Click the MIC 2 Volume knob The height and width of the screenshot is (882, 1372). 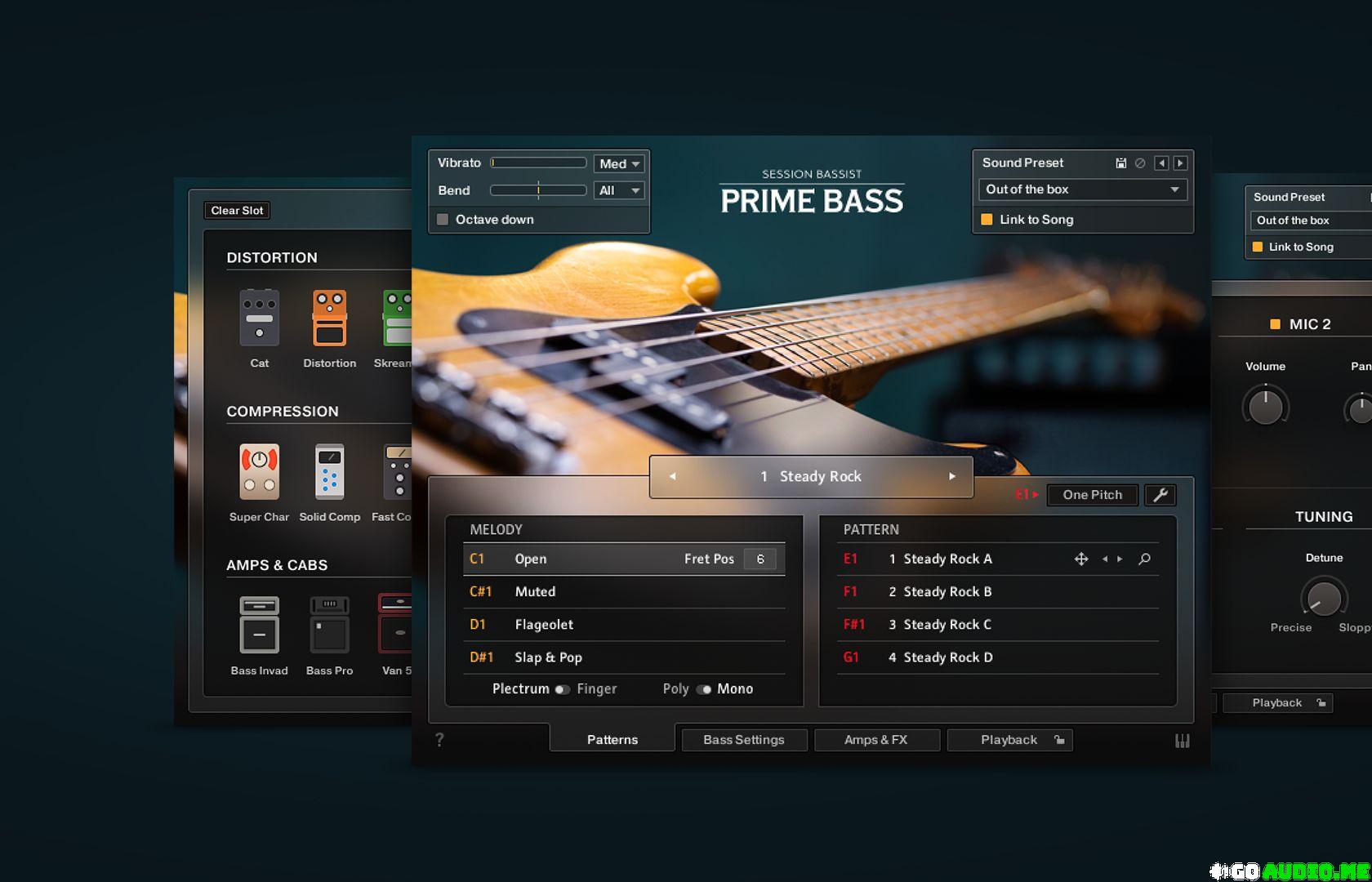(1265, 406)
